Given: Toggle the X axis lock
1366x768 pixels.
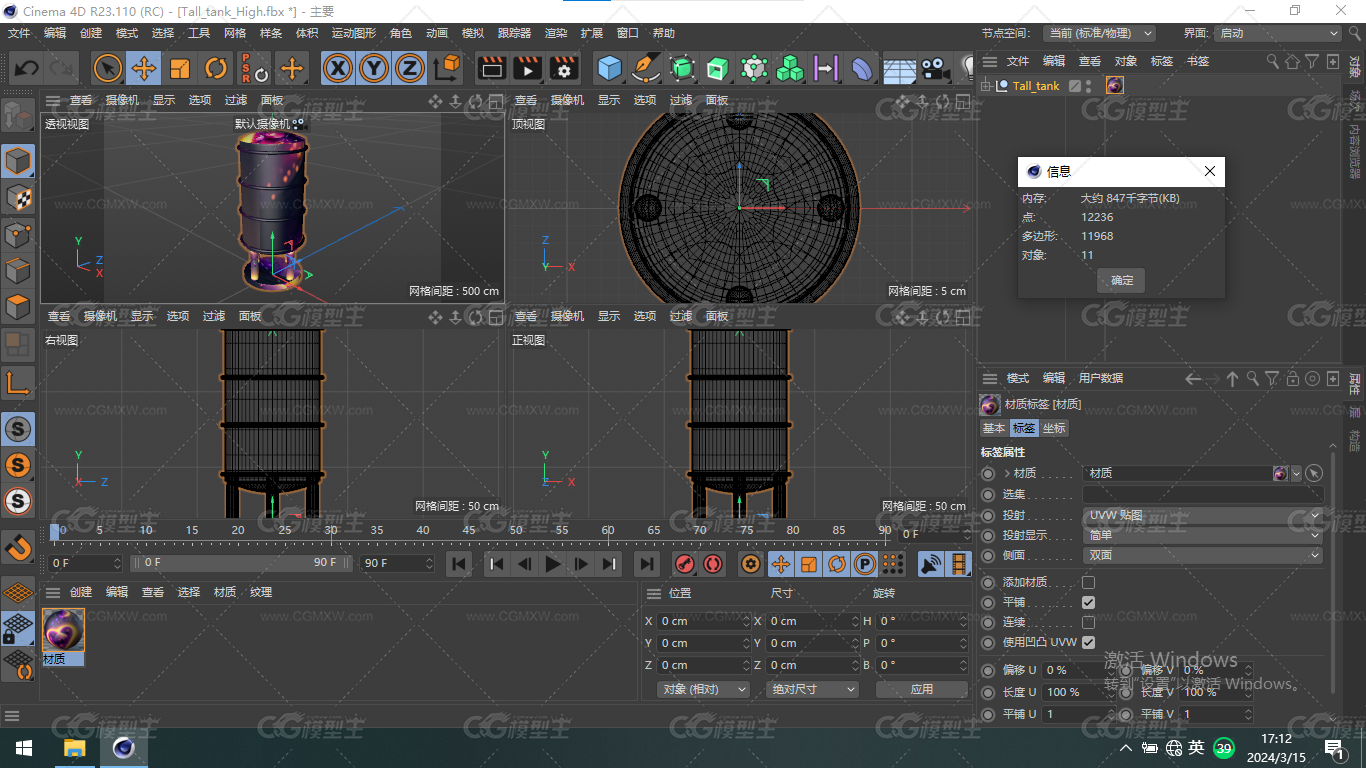Looking at the screenshot, I should point(339,68).
